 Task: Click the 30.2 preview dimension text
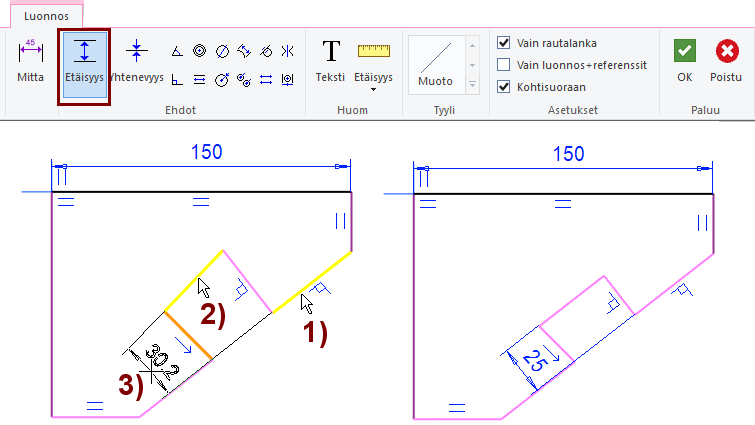(162, 362)
